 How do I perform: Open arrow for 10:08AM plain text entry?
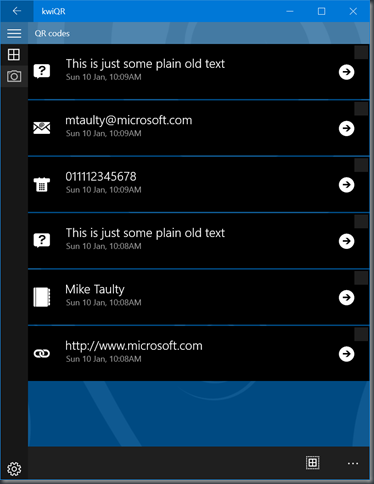coord(346,241)
